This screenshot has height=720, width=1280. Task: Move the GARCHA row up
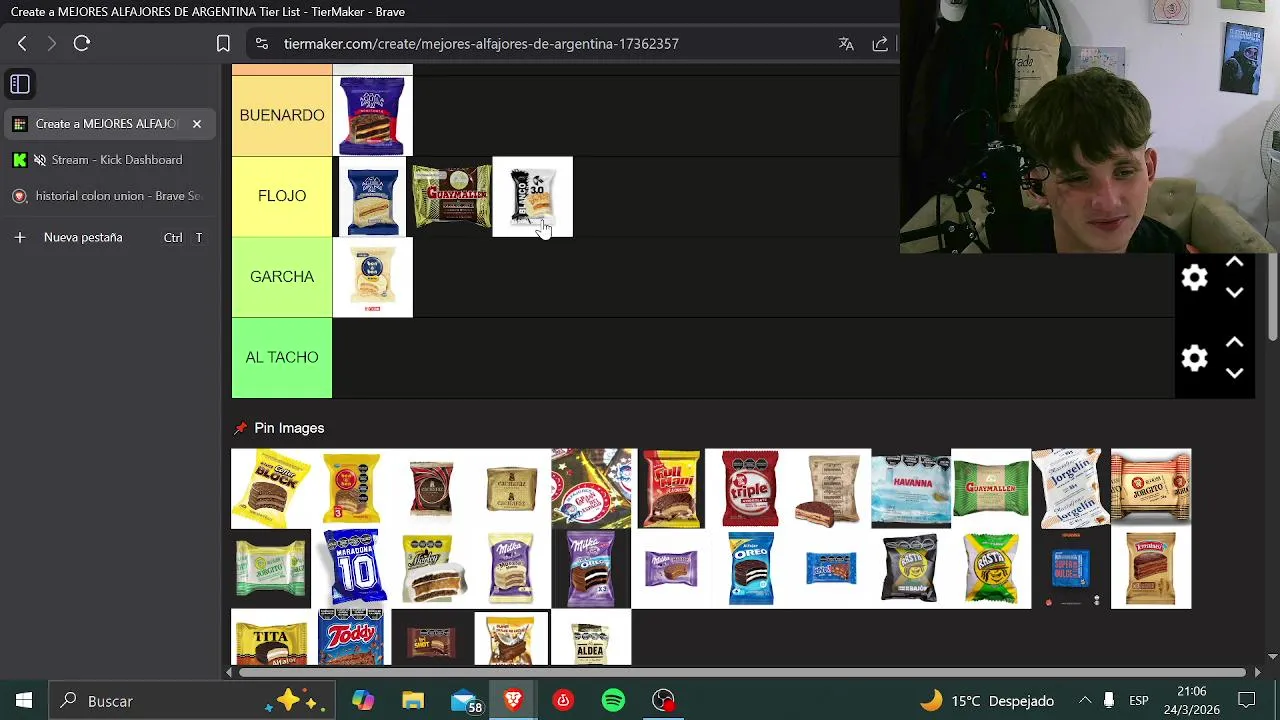(1234, 262)
